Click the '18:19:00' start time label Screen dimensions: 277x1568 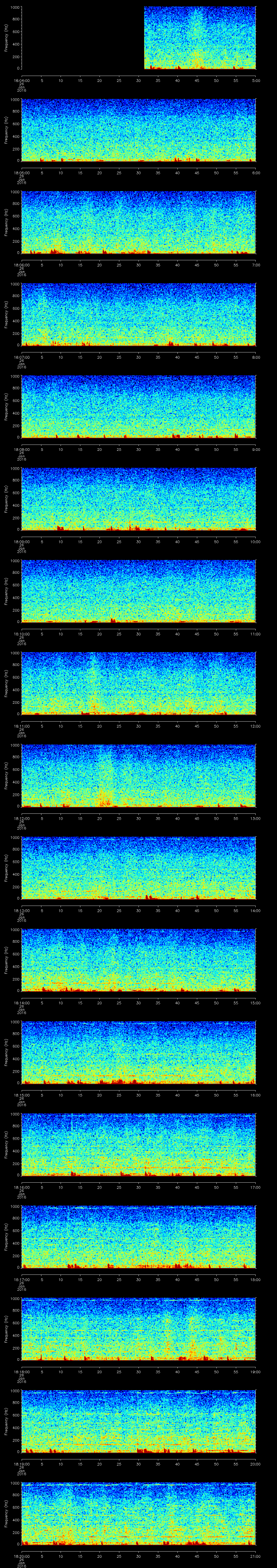click(x=22, y=1463)
